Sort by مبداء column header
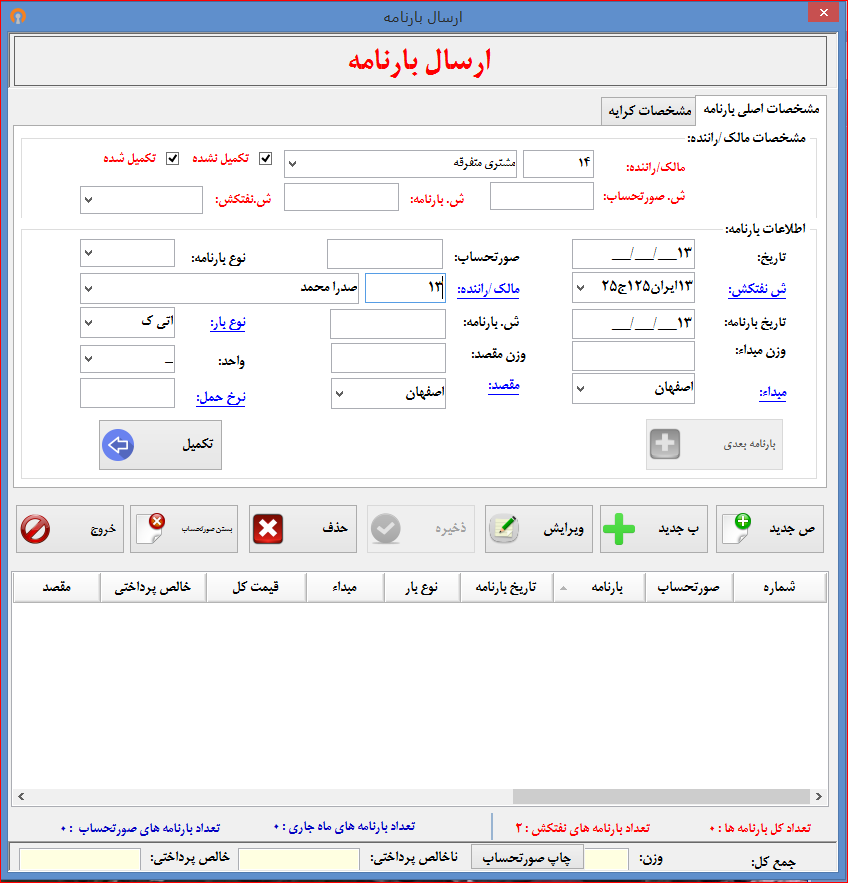This screenshot has height=883, width=848. (x=345, y=587)
